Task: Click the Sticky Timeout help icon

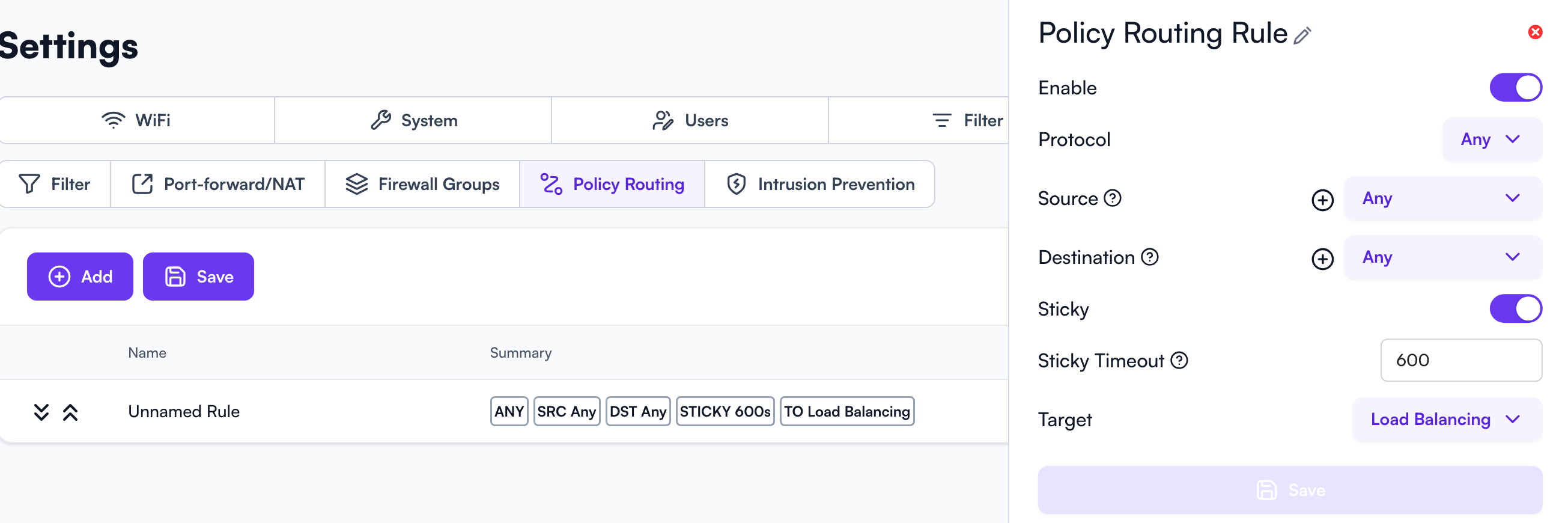Action: pos(1179,361)
